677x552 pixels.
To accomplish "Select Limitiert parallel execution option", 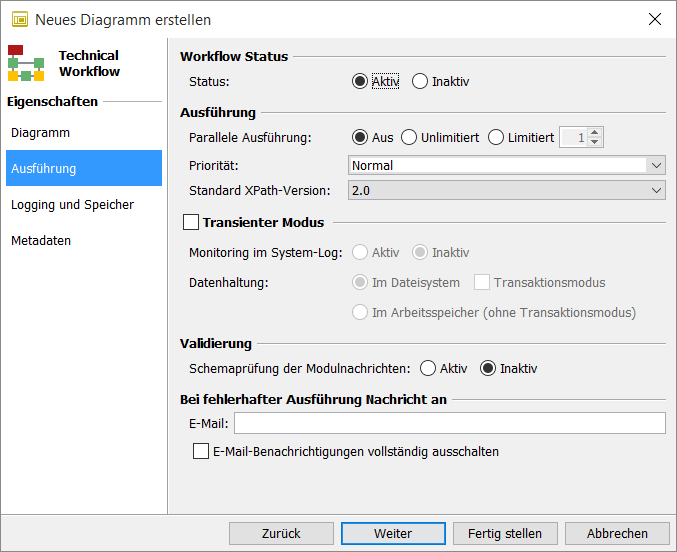I will [496, 137].
